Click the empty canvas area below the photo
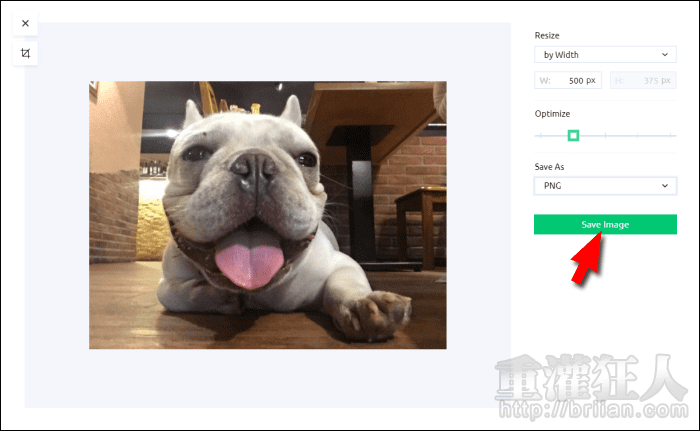This screenshot has height=431, width=700. click(267, 378)
